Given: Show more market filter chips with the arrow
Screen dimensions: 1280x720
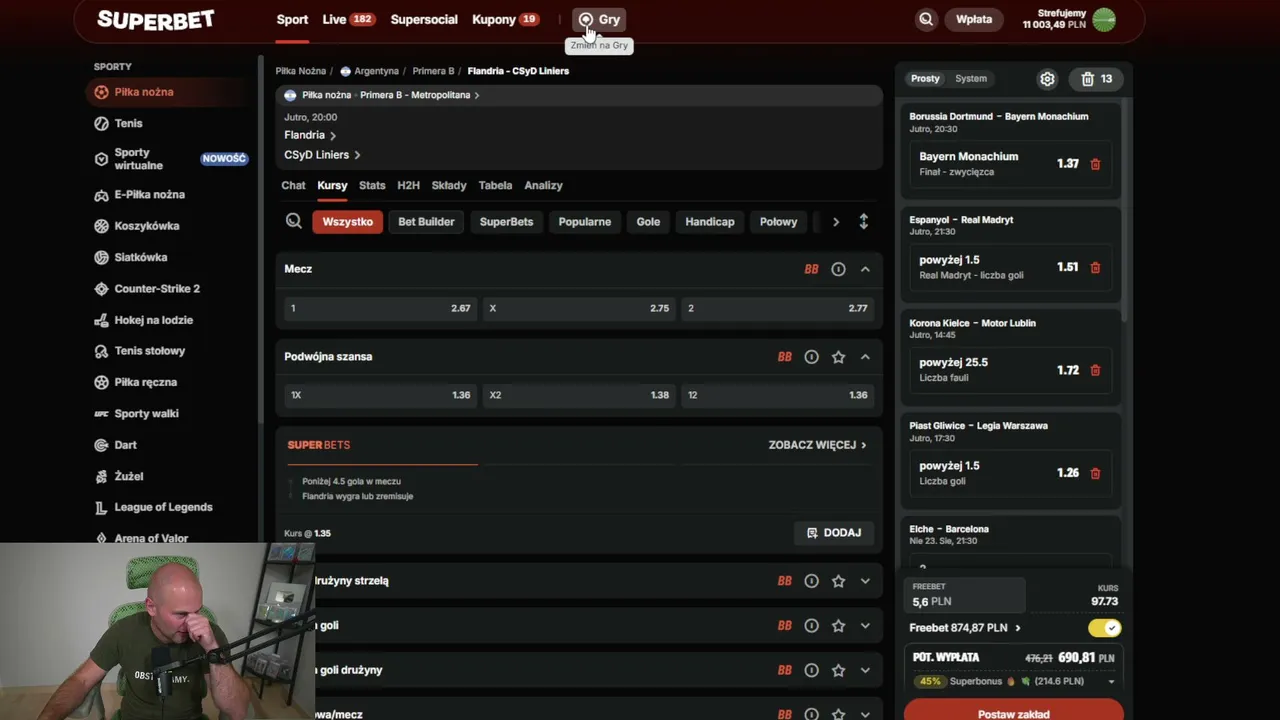Looking at the screenshot, I should (x=836, y=221).
